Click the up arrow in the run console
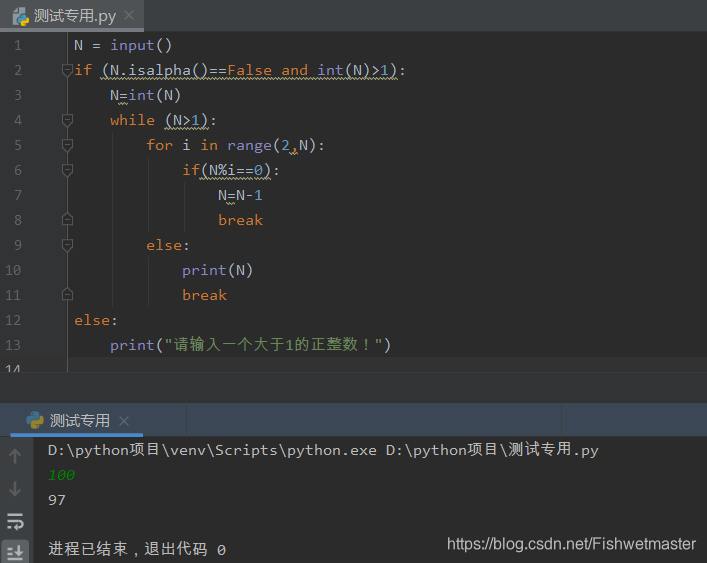Screen dimensions: 707x563 [x=15, y=456]
